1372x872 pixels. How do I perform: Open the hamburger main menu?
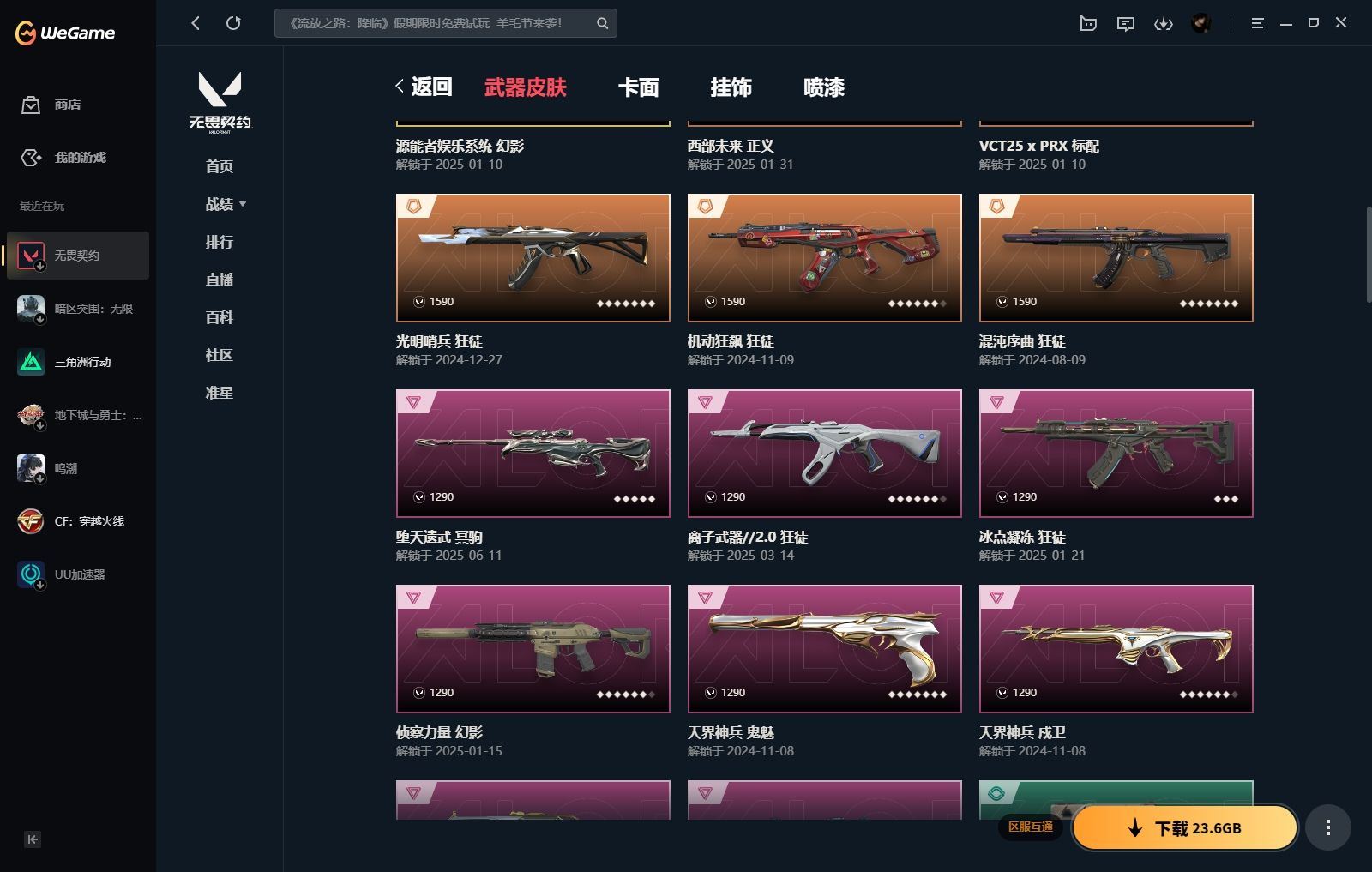click(1257, 23)
